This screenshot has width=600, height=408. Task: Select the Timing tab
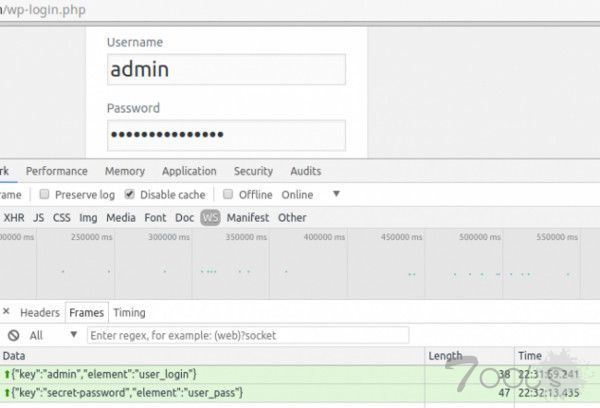coord(129,313)
